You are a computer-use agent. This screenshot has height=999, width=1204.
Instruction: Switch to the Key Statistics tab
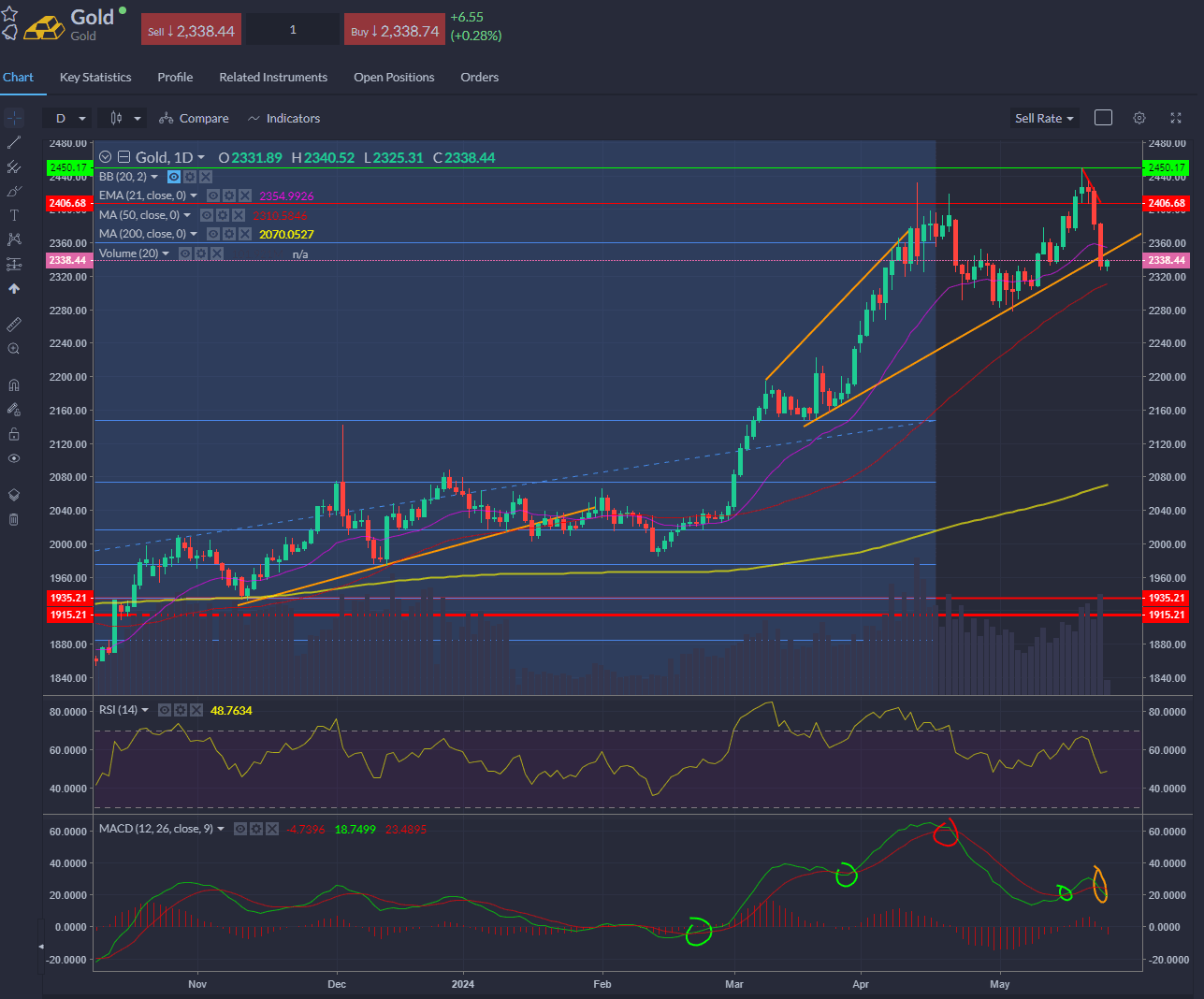(x=95, y=78)
